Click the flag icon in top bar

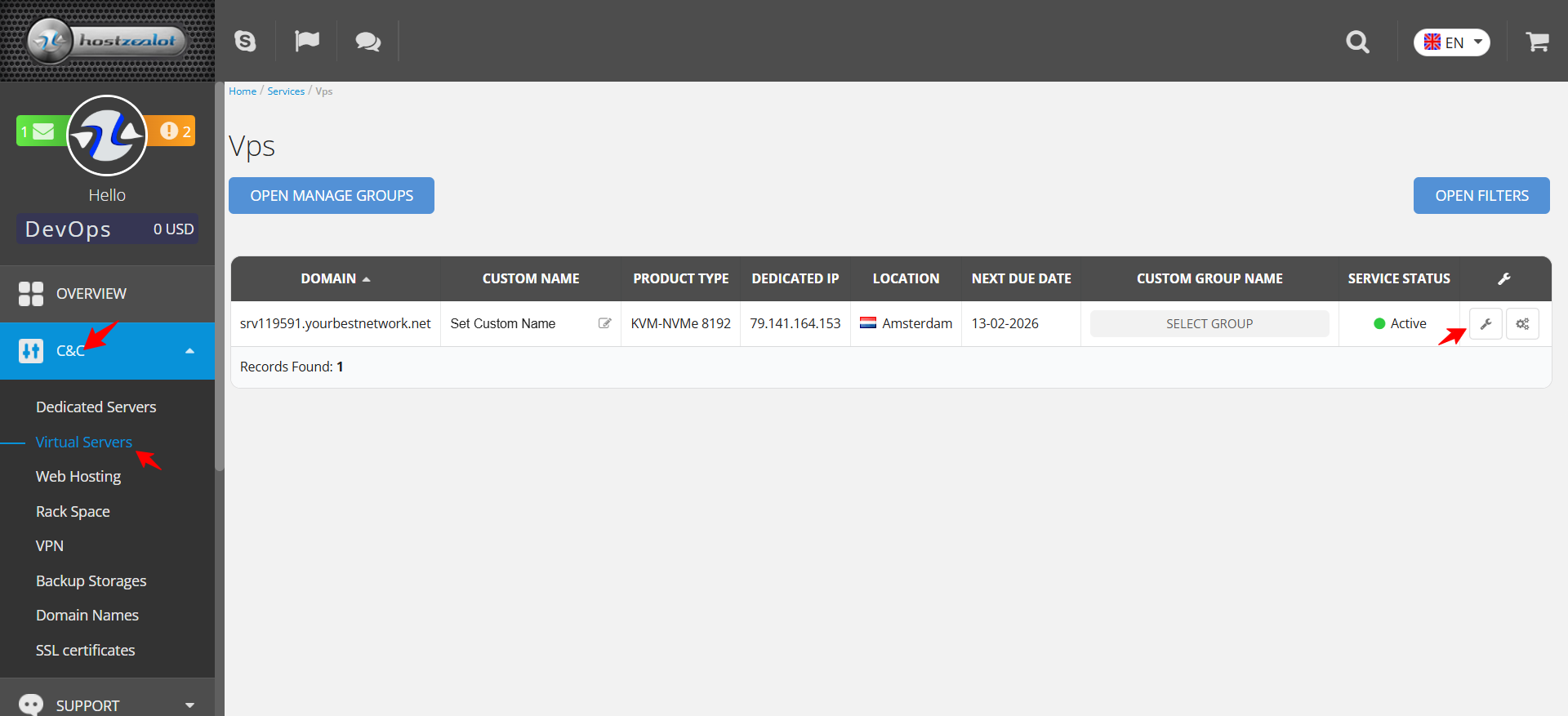(307, 41)
